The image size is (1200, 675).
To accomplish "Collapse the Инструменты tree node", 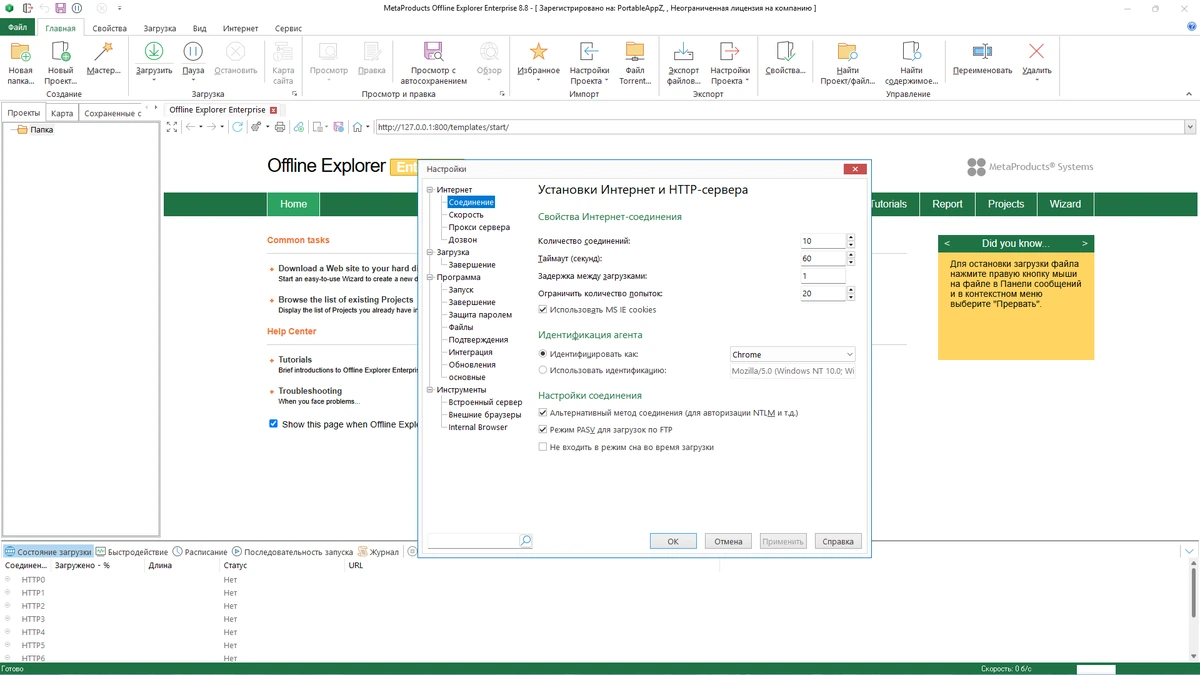I will [431, 390].
